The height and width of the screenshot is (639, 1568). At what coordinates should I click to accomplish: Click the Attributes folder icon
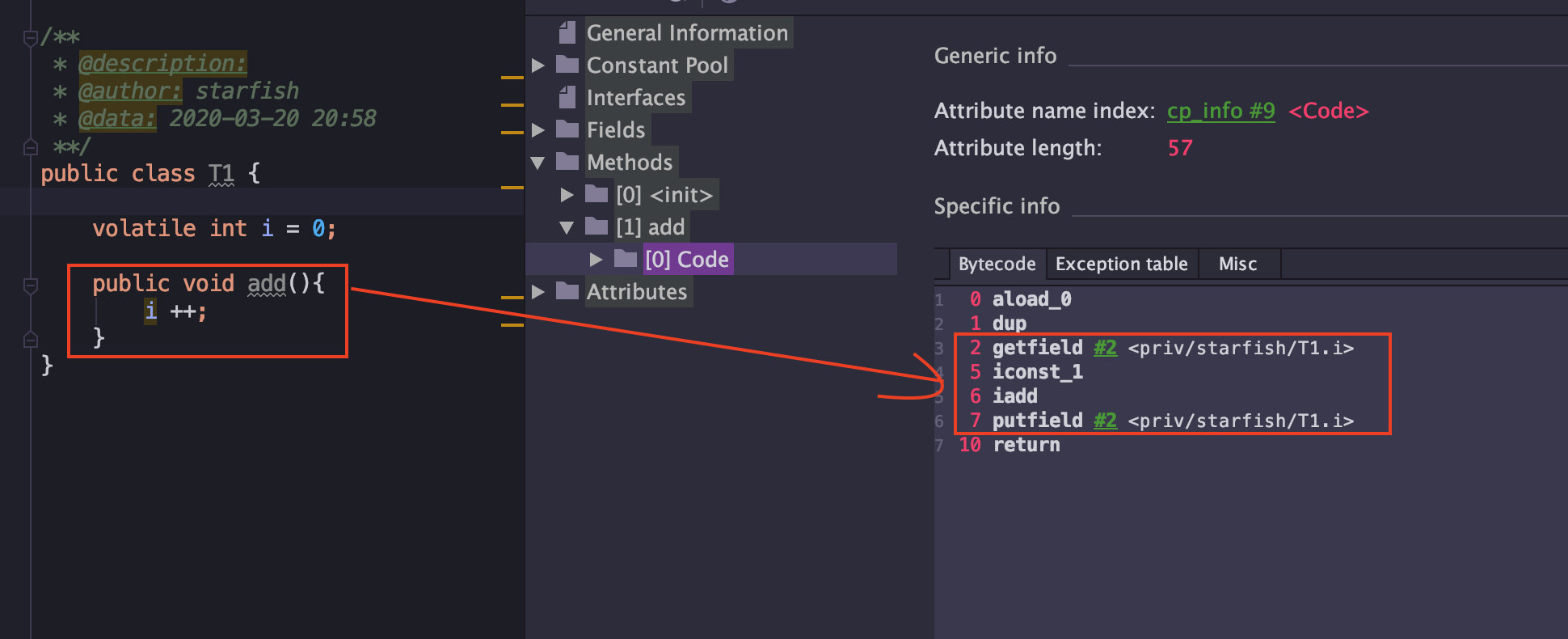pos(567,291)
